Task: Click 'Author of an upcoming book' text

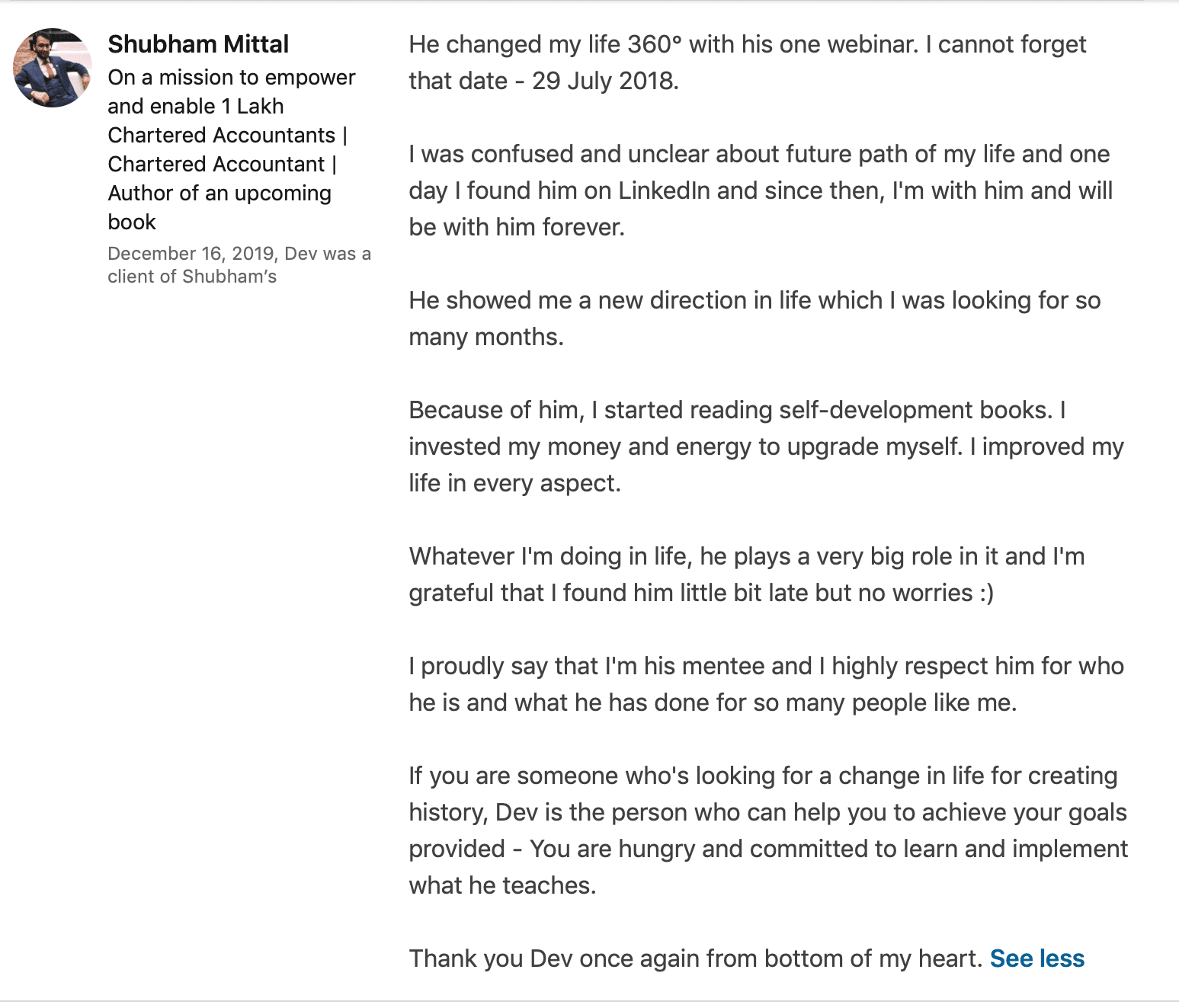Action: pyautogui.click(x=219, y=207)
